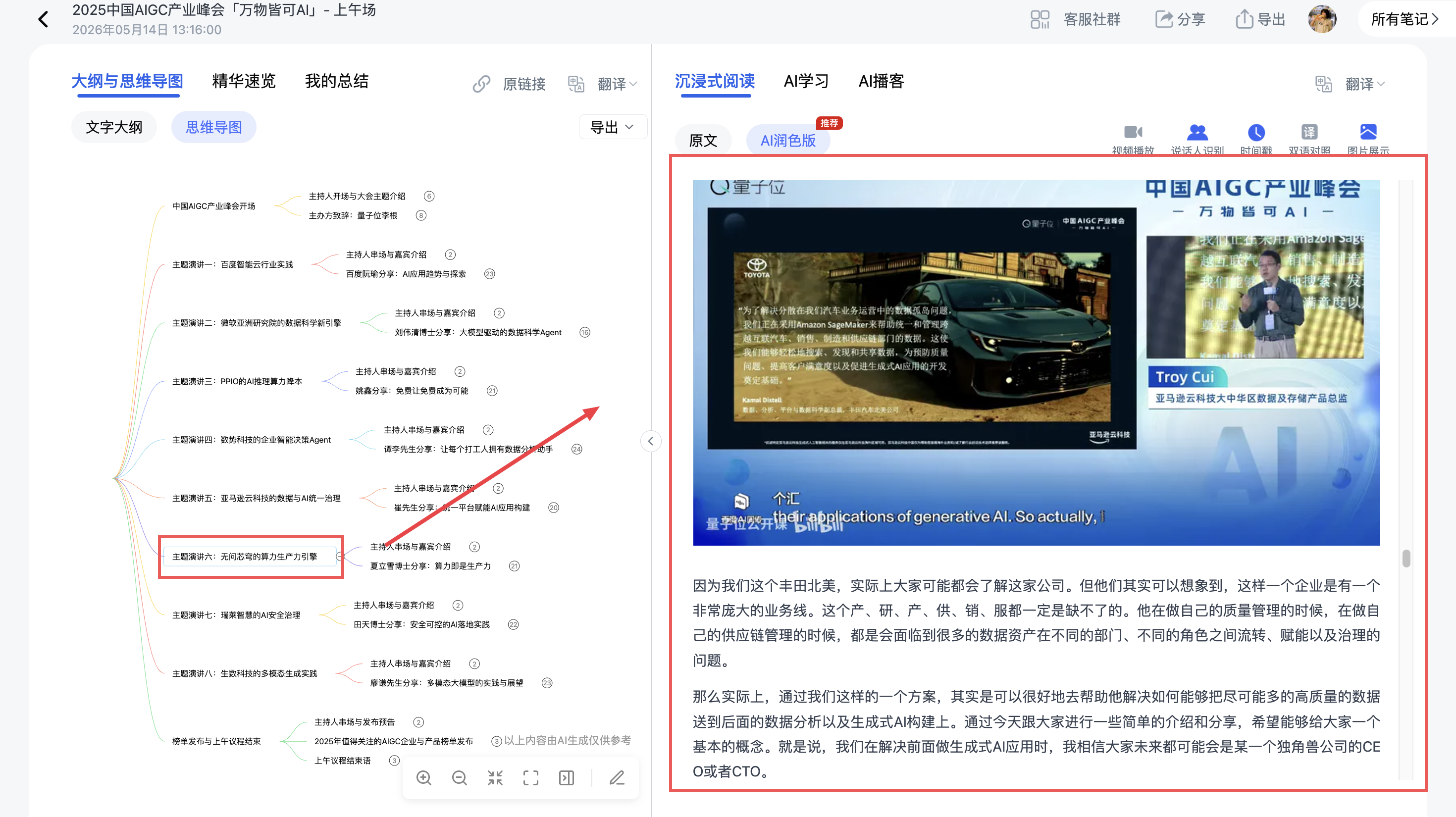Screen dimensions: 1456x817
Task: Click paragraph starting 那么实际上，通过我们这样的一个方案
Action: pos(1036,734)
